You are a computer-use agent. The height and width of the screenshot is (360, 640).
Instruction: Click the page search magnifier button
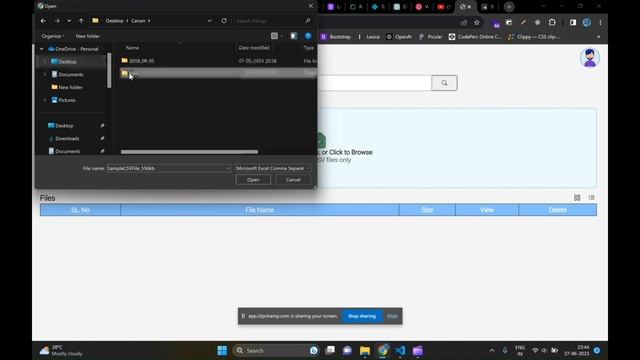(444, 83)
